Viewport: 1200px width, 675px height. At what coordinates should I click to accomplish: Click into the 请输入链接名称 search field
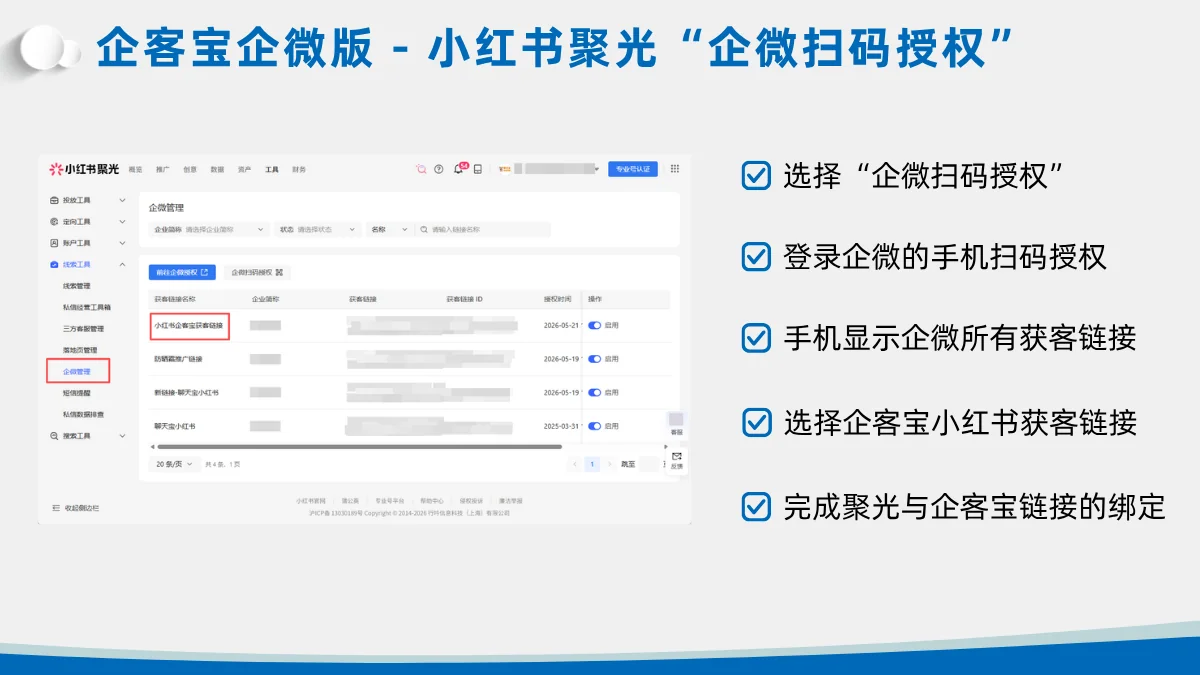point(484,229)
